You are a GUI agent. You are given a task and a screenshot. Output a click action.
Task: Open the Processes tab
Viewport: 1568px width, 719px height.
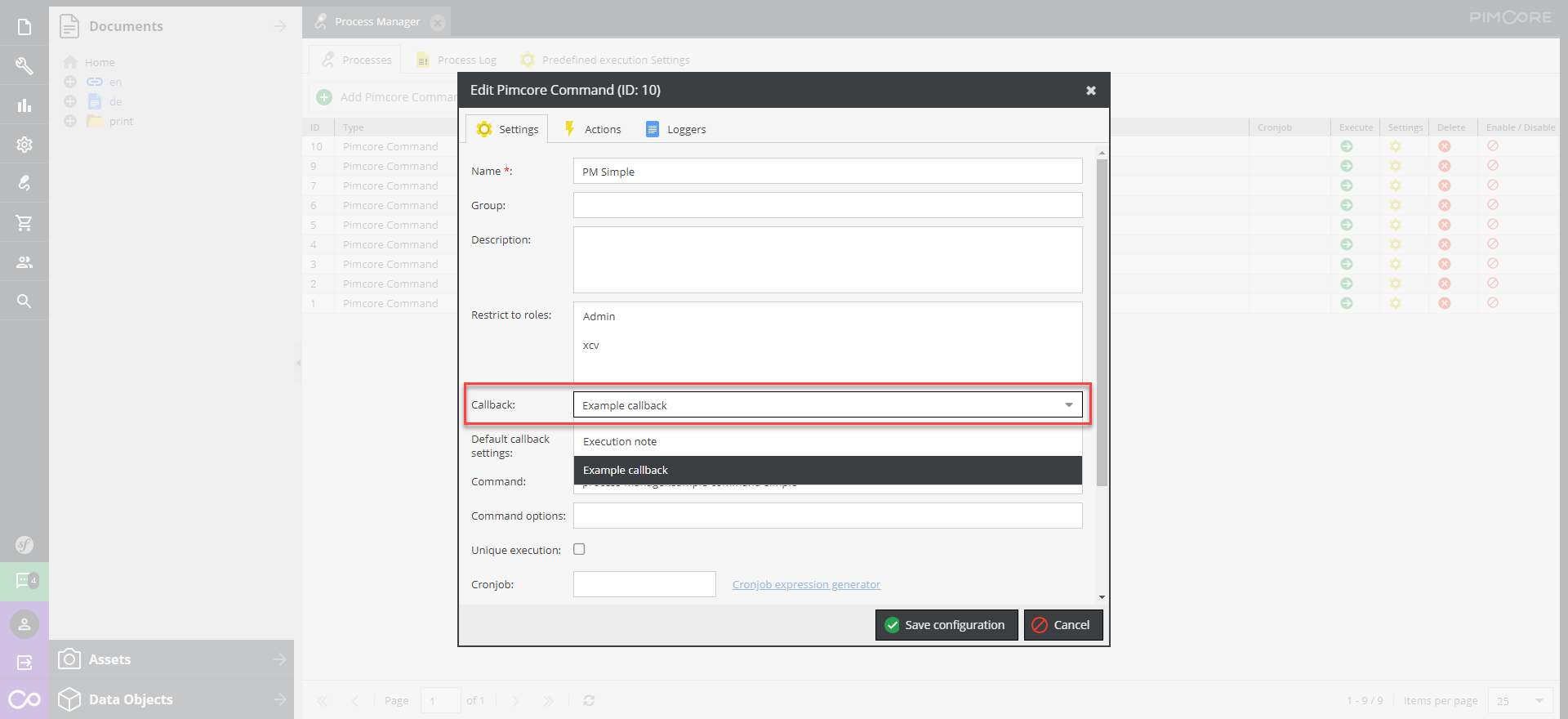pos(356,60)
